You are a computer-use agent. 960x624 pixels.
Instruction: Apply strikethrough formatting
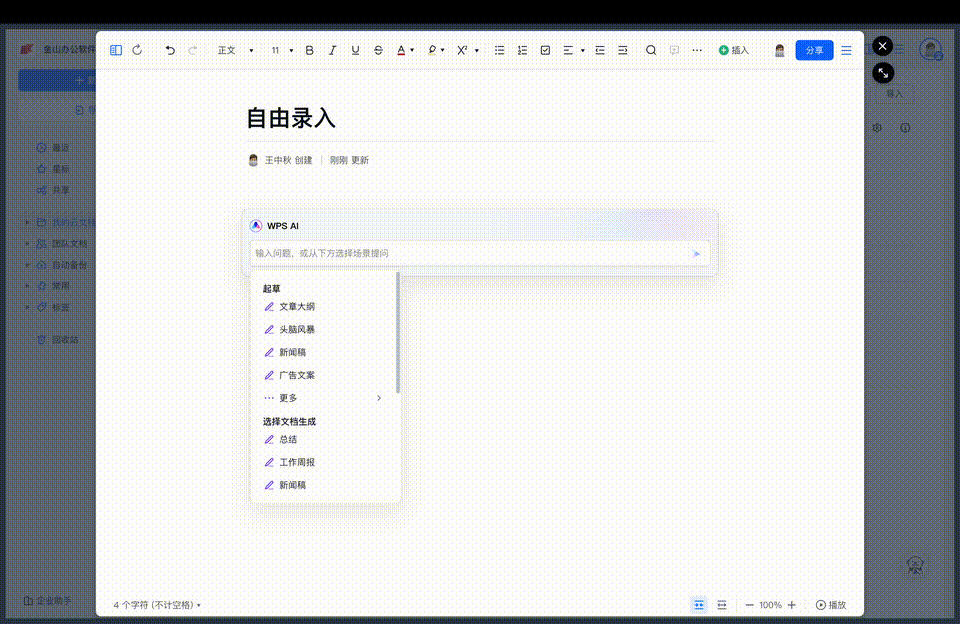(377, 49)
